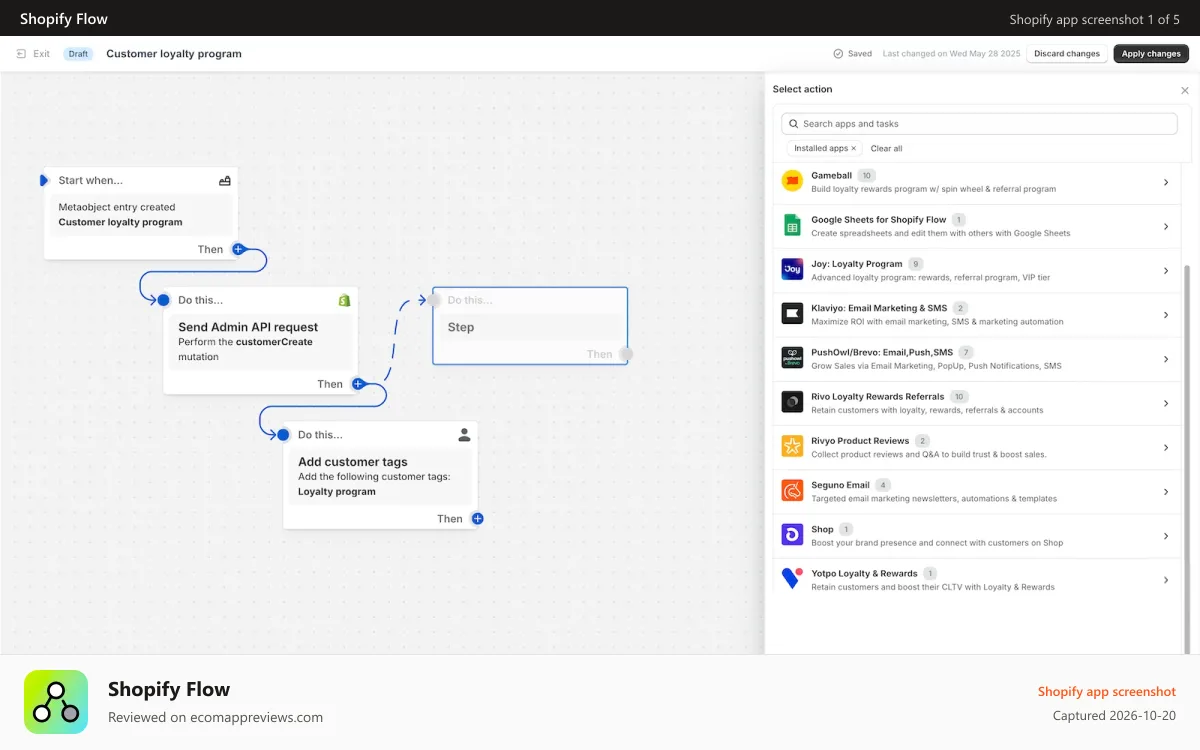This screenshot has width=1200, height=750.
Task: Click Loyalty program tag text in step
Action: 337,492
